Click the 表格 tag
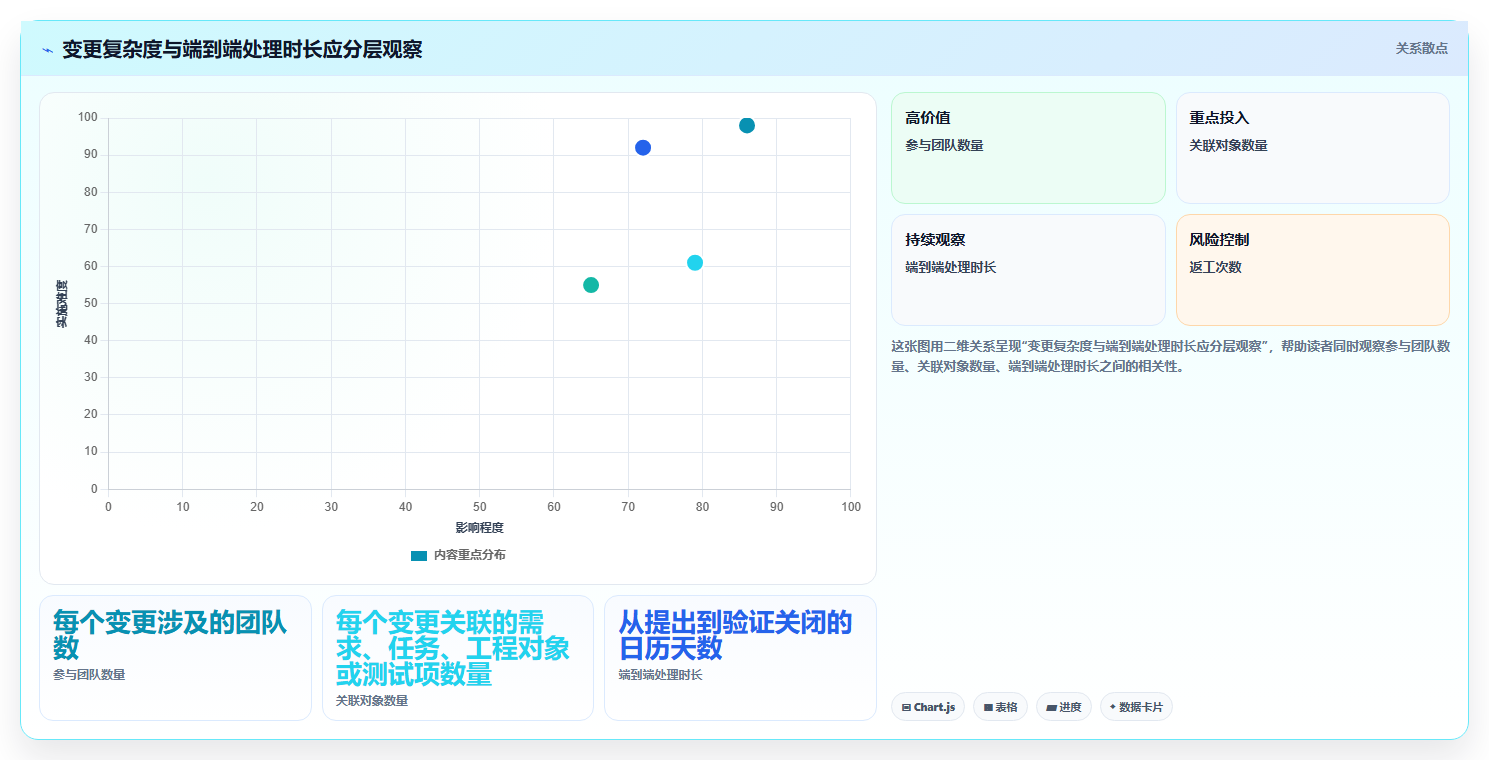Image resolution: width=1489 pixels, height=760 pixels. pyautogui.click(x=1000, y=707)
